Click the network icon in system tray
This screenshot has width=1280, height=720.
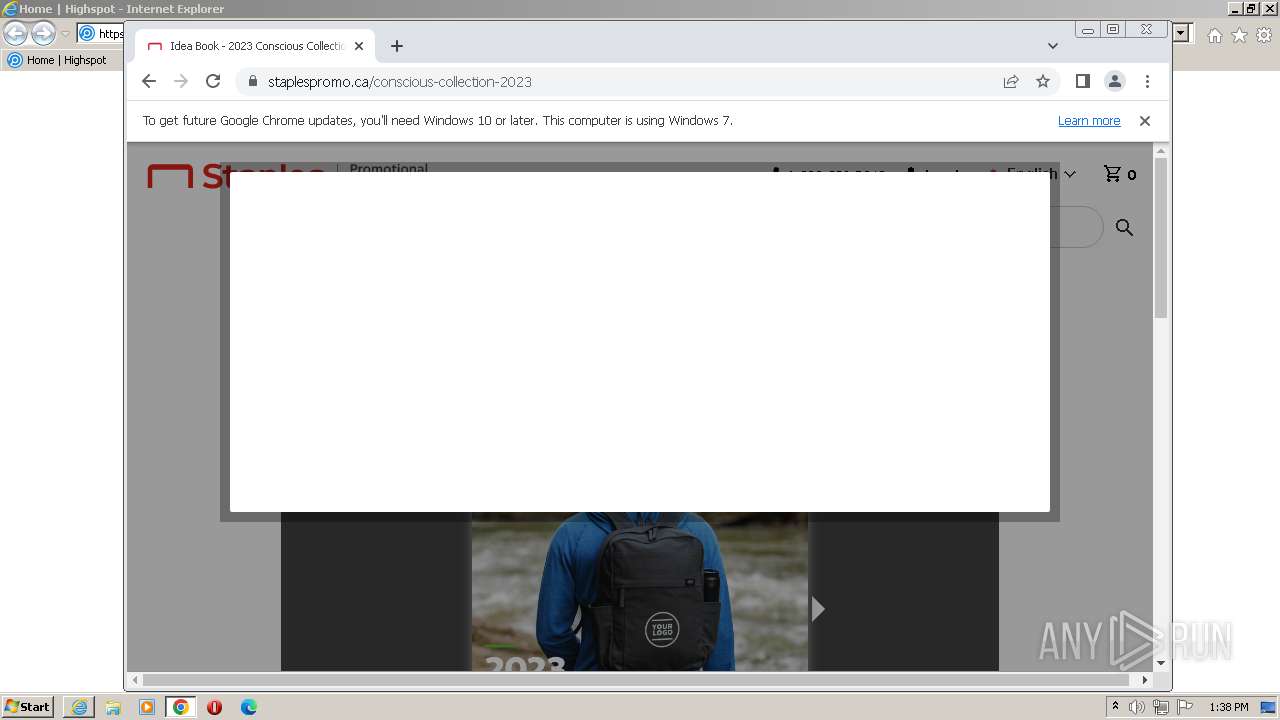1161,707
